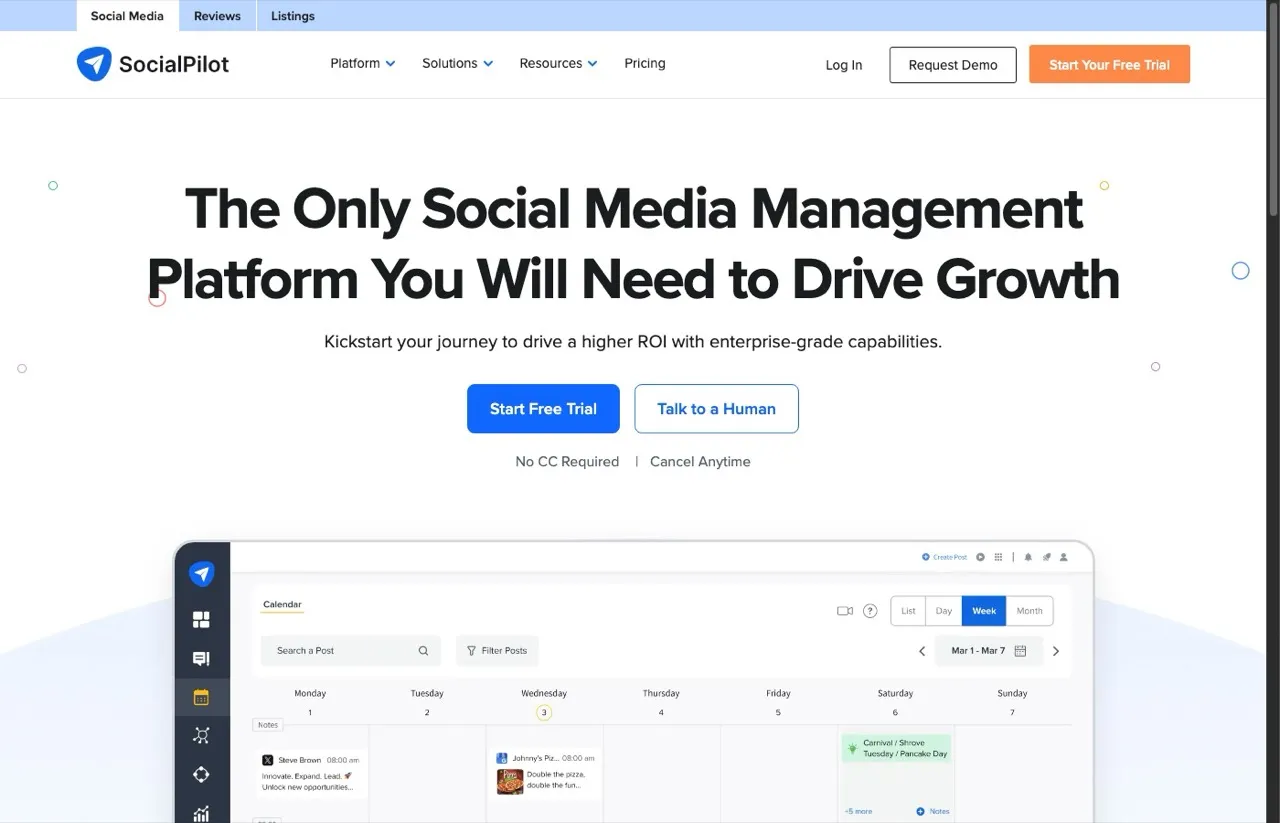Click the magnifier icon in Search a Post
1280x823 pixels.
tap(423, 651)
